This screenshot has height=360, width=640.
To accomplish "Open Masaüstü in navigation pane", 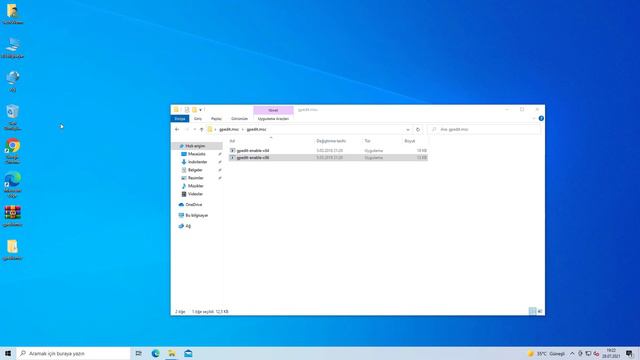I will (x=197, y=154).
